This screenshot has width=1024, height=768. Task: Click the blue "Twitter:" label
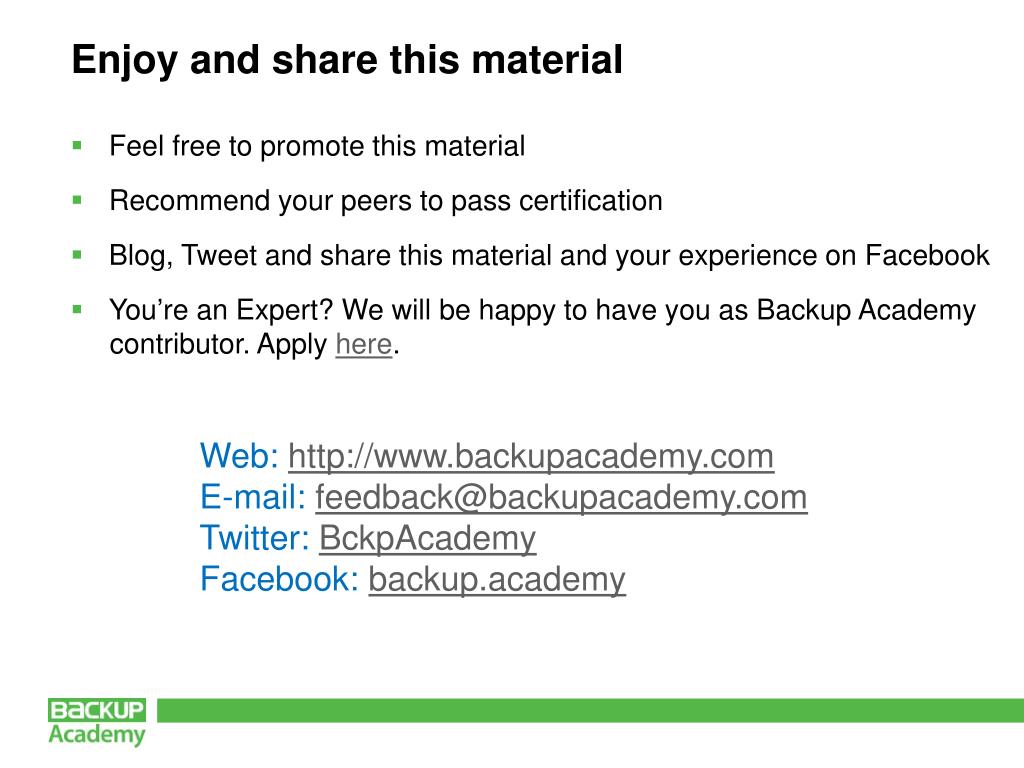click(x=255, y=538)
